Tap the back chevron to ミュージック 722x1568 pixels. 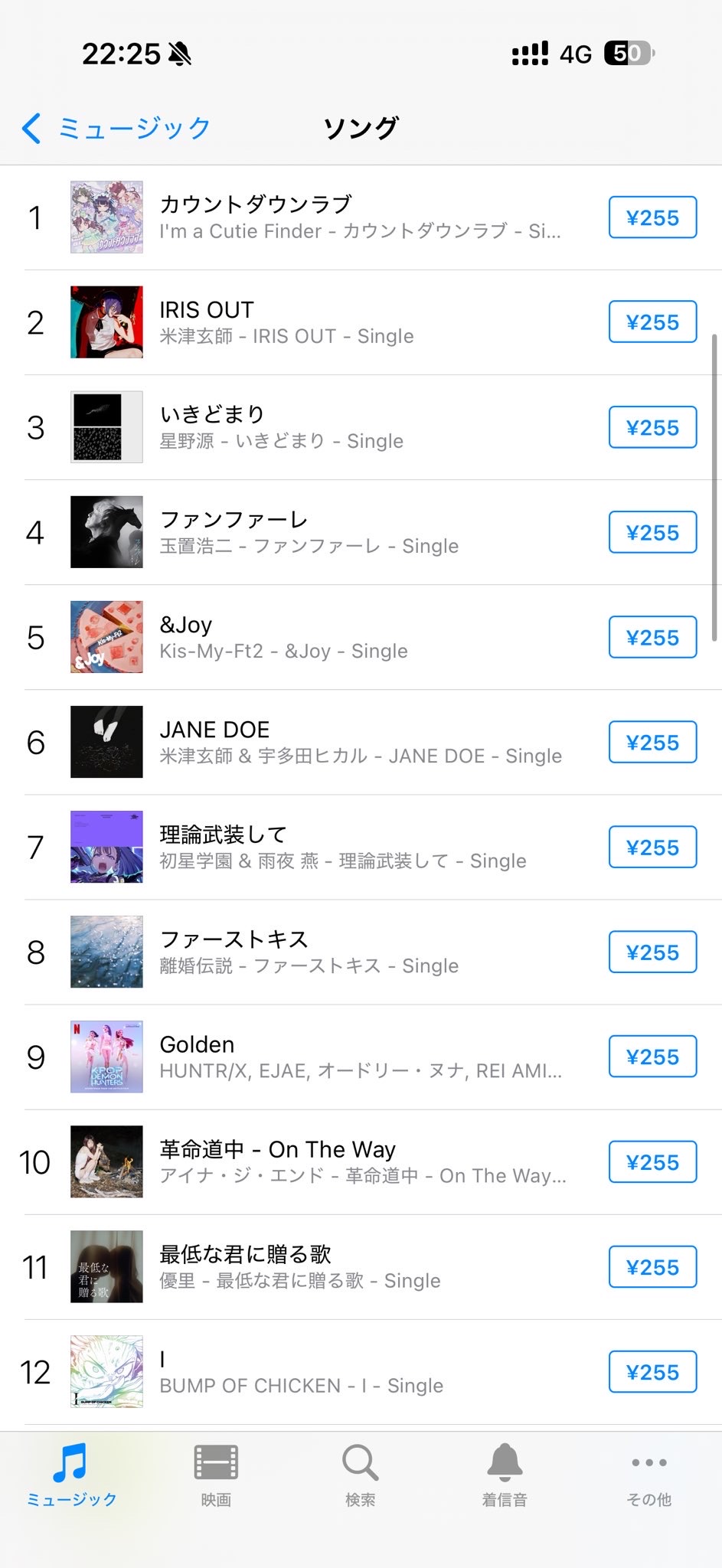(32, 129)
